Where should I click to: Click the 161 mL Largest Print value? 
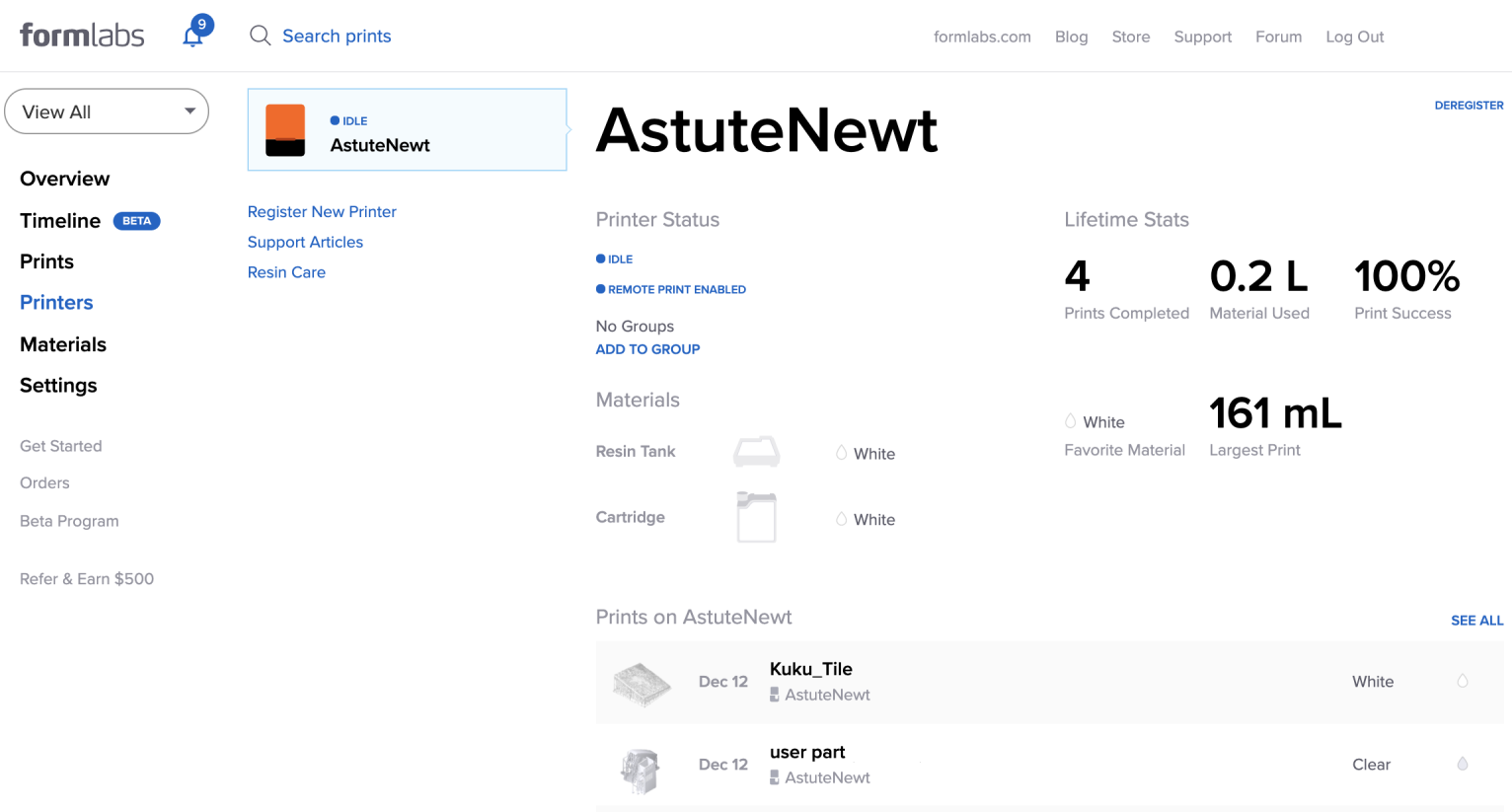click(1275, 413)
